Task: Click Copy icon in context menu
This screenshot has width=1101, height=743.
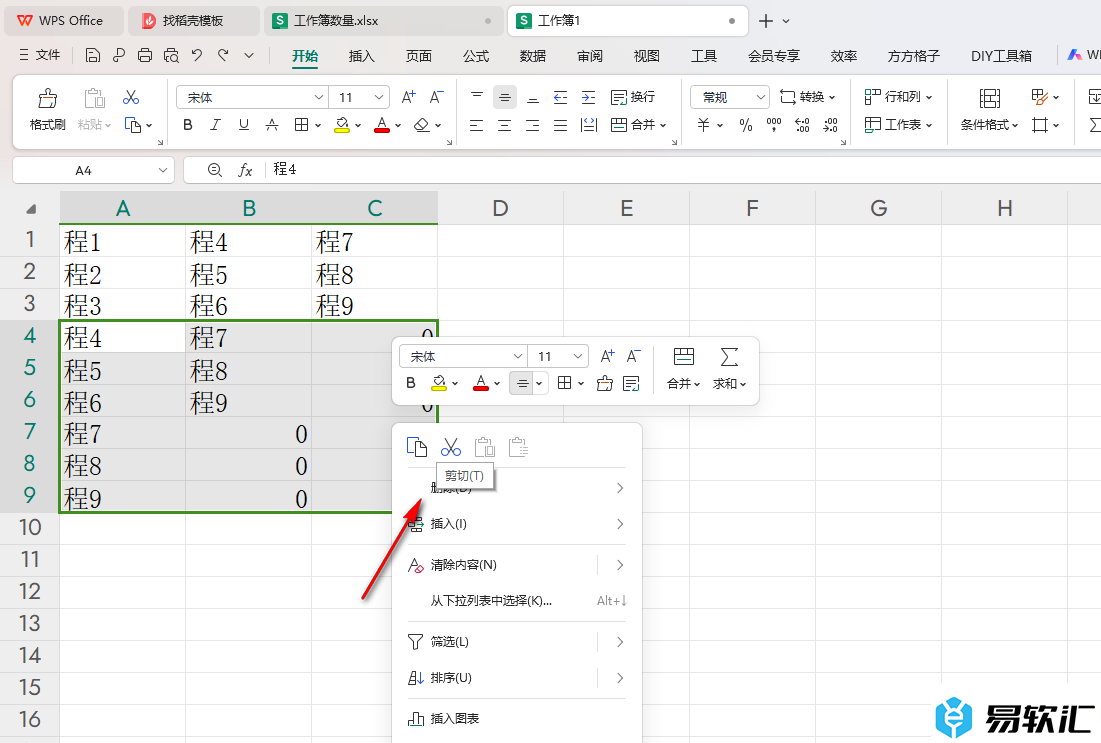Action: 416,447
